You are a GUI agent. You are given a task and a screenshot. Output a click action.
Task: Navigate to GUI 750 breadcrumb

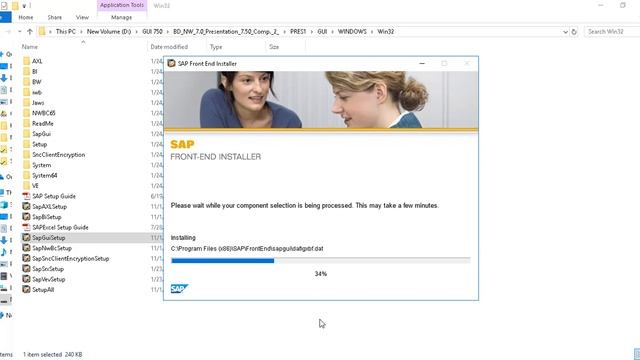tap(152, 31)
